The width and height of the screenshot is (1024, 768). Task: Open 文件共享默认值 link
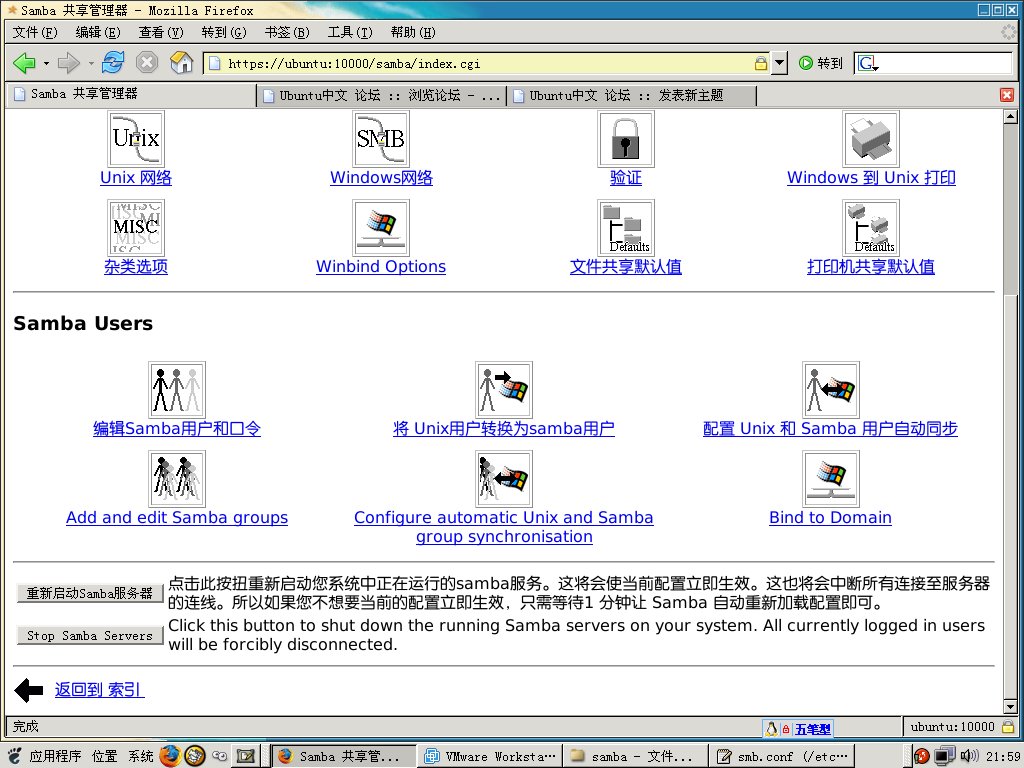(x=626, y=266)
